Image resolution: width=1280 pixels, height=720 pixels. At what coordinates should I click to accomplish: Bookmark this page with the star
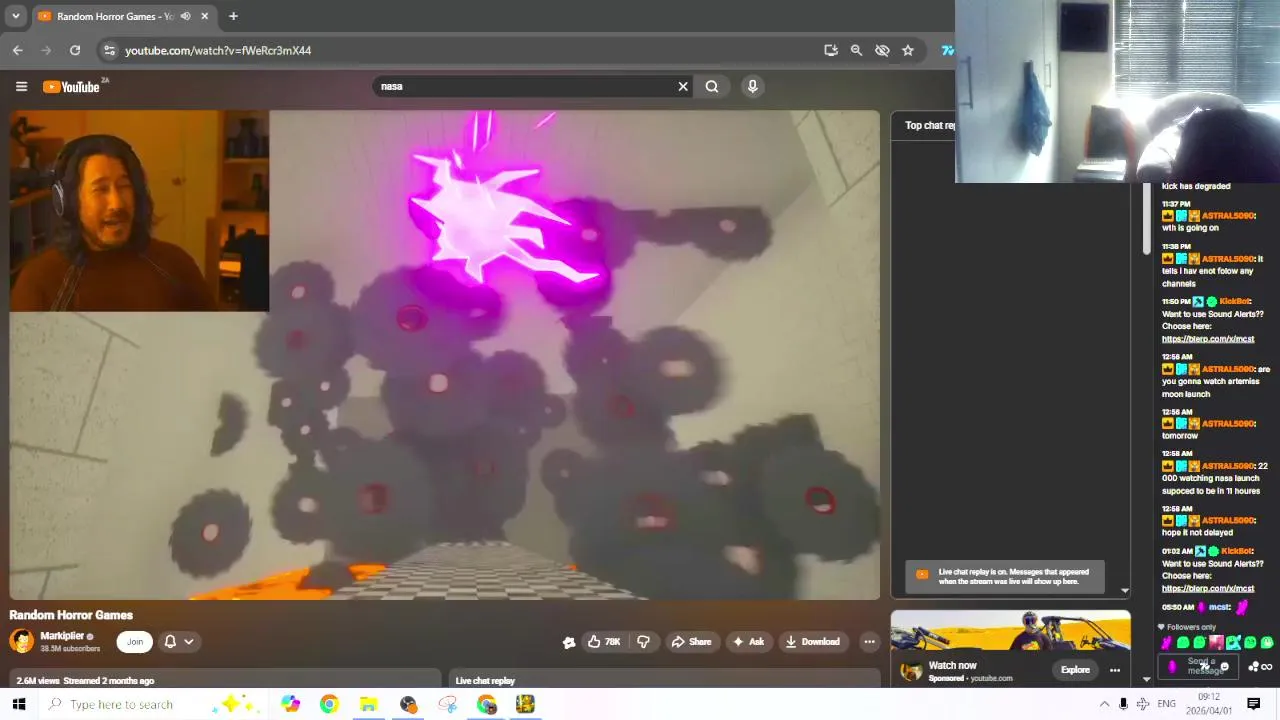[x=908, y=50]
